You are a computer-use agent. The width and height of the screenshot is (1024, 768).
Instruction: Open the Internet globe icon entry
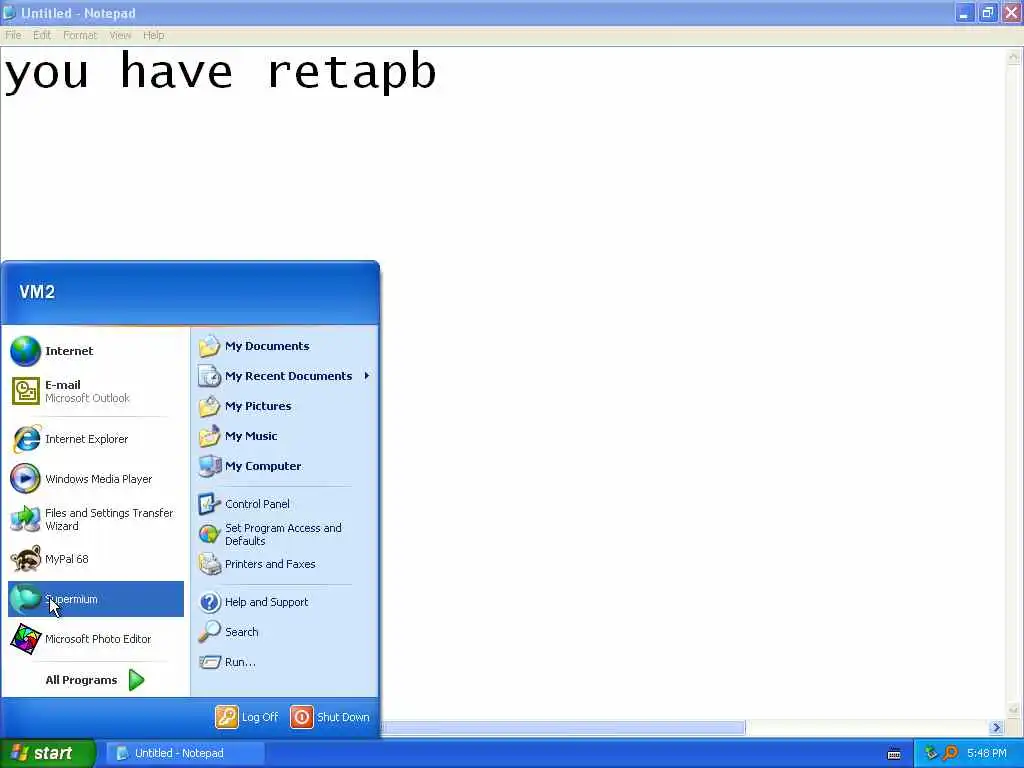25,351
